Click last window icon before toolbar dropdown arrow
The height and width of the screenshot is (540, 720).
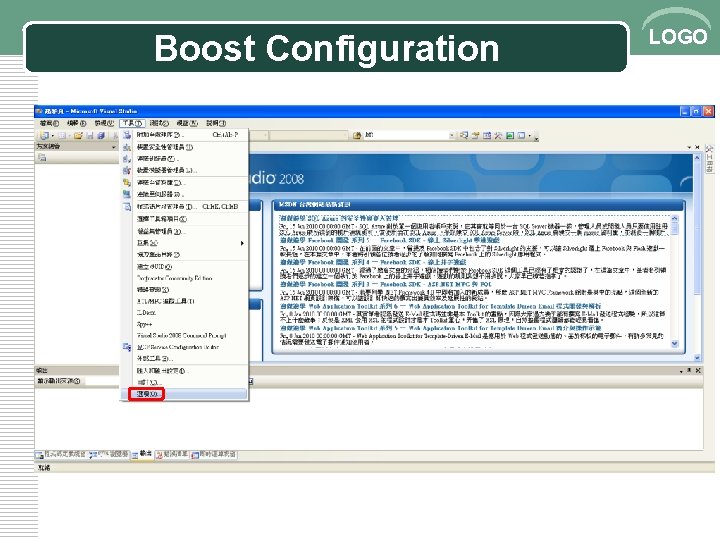[x=521, y=135]
